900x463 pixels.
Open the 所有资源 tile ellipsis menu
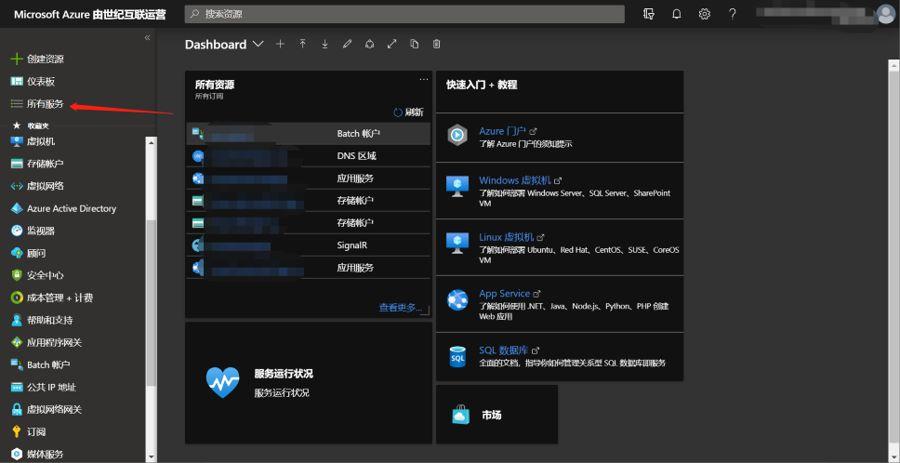[x=424, y=79]
